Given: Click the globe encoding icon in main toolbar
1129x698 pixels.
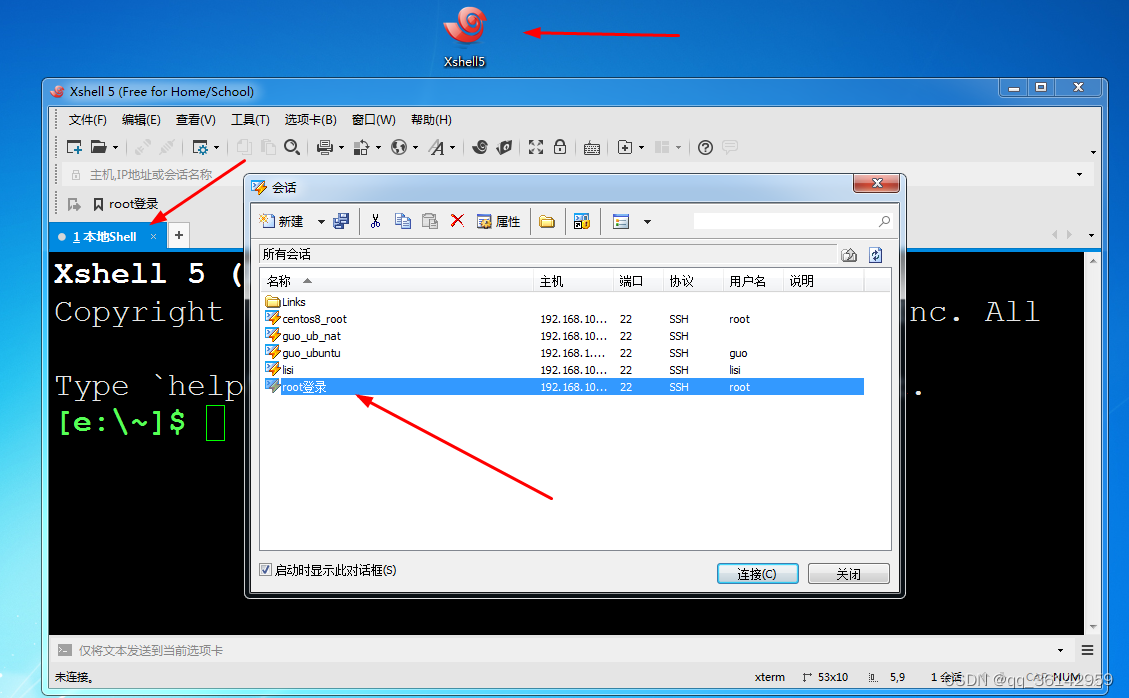Looking at the screenshot, I should point(399,147).
